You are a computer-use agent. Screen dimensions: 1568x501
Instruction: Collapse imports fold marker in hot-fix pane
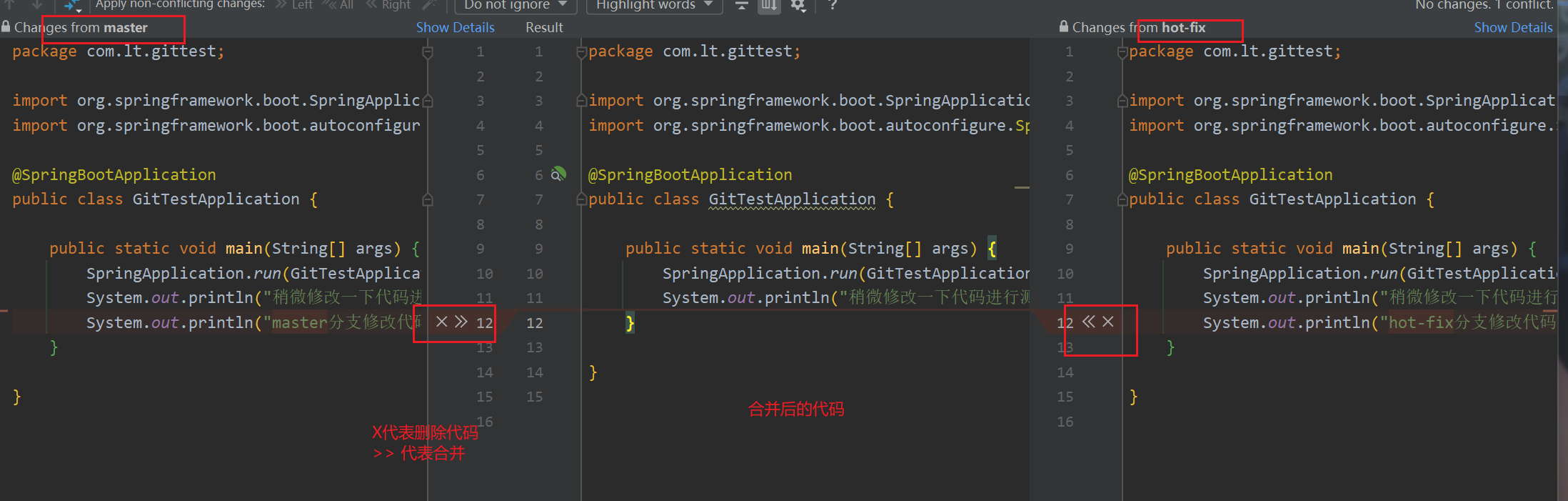(x=1122, y=101)
